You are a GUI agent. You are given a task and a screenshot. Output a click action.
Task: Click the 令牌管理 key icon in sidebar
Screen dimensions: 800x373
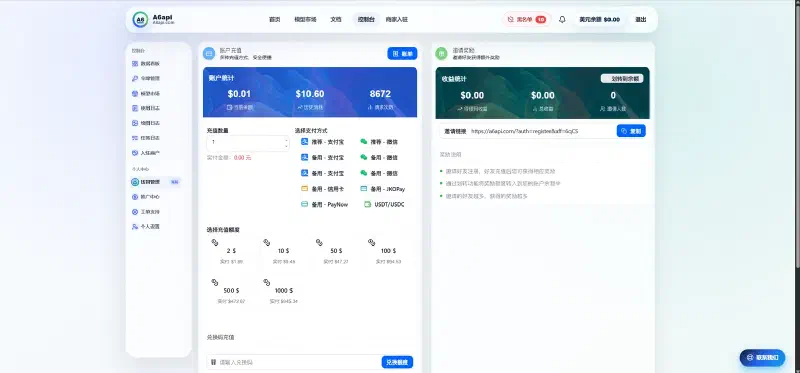(x=135, y=79)
